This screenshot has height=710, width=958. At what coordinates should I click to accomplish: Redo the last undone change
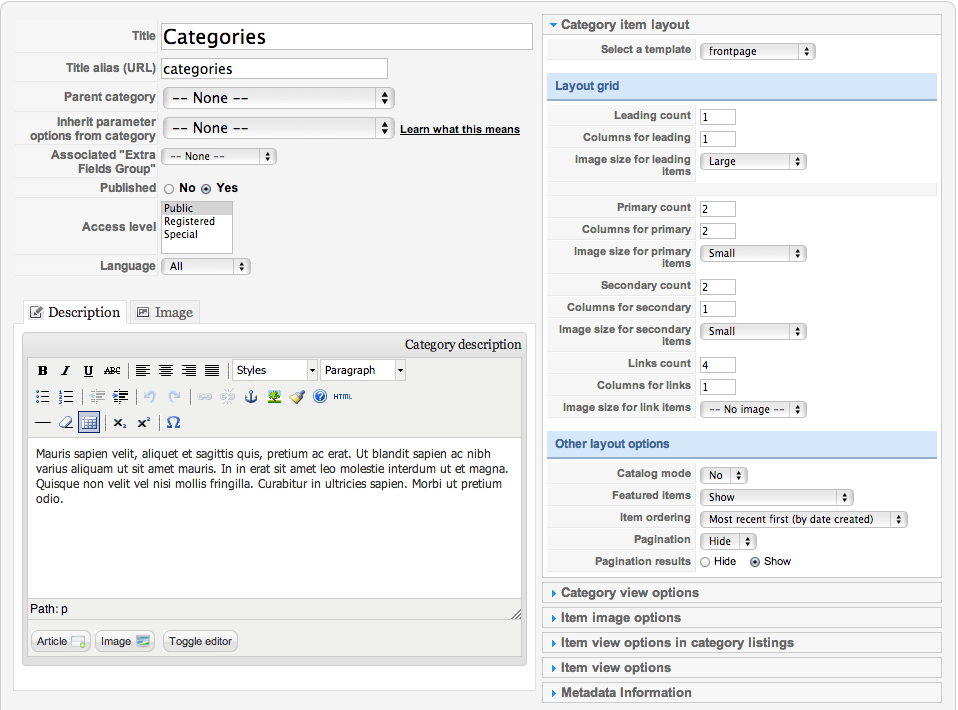174,397
